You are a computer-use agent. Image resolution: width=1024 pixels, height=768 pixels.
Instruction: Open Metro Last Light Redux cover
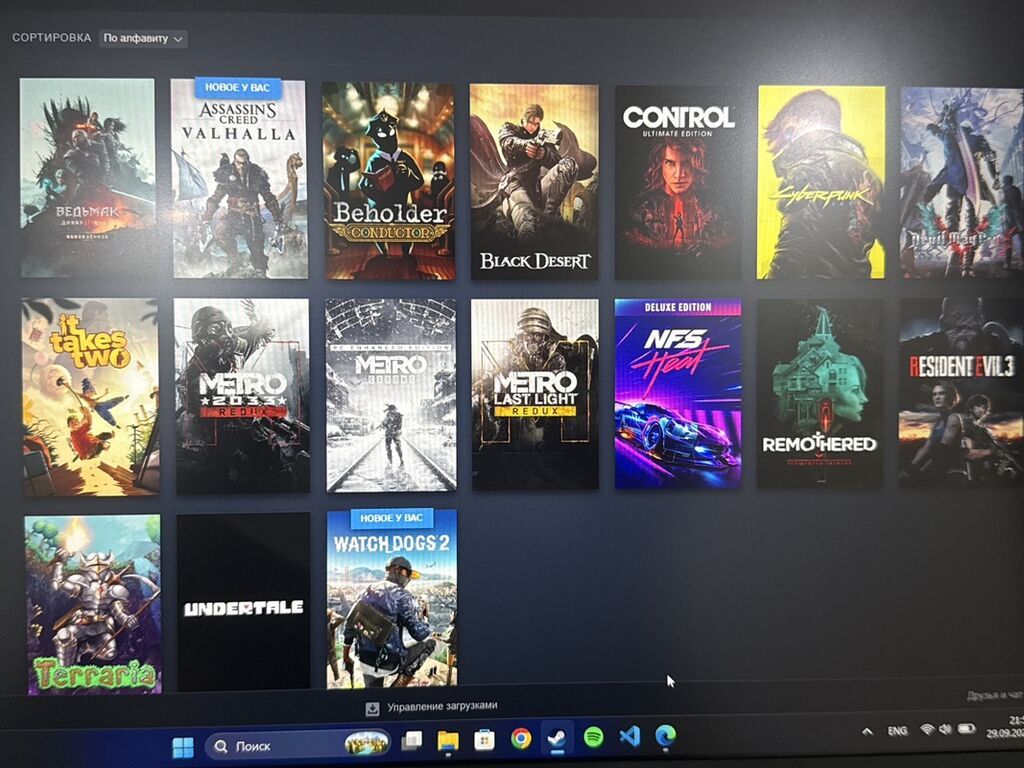(x=535, y=394)
